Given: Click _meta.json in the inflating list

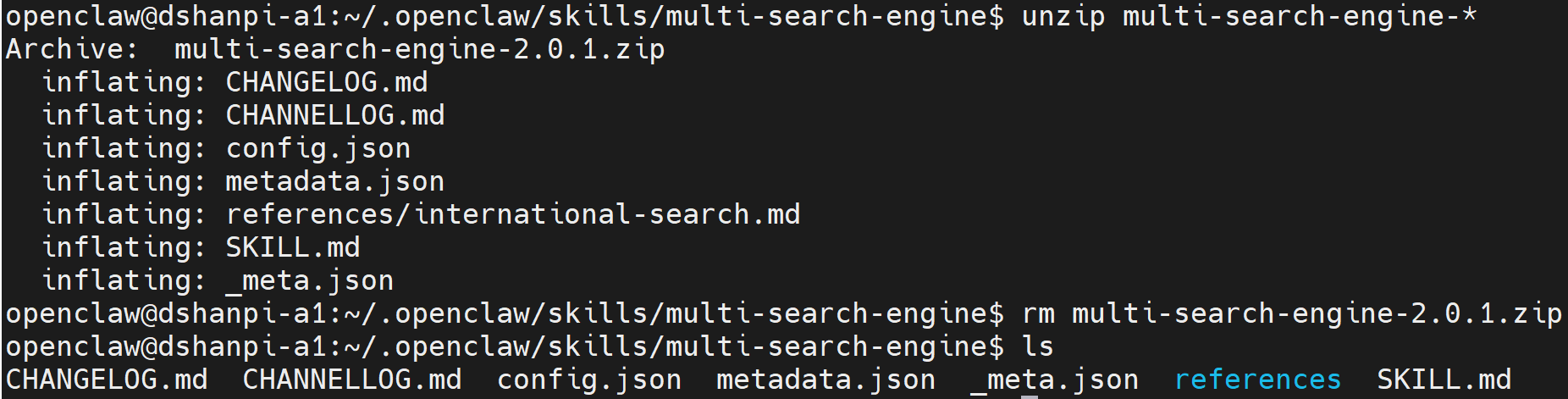Looking at the screenshot, I should pyautogui.click(x=309, y=280).
